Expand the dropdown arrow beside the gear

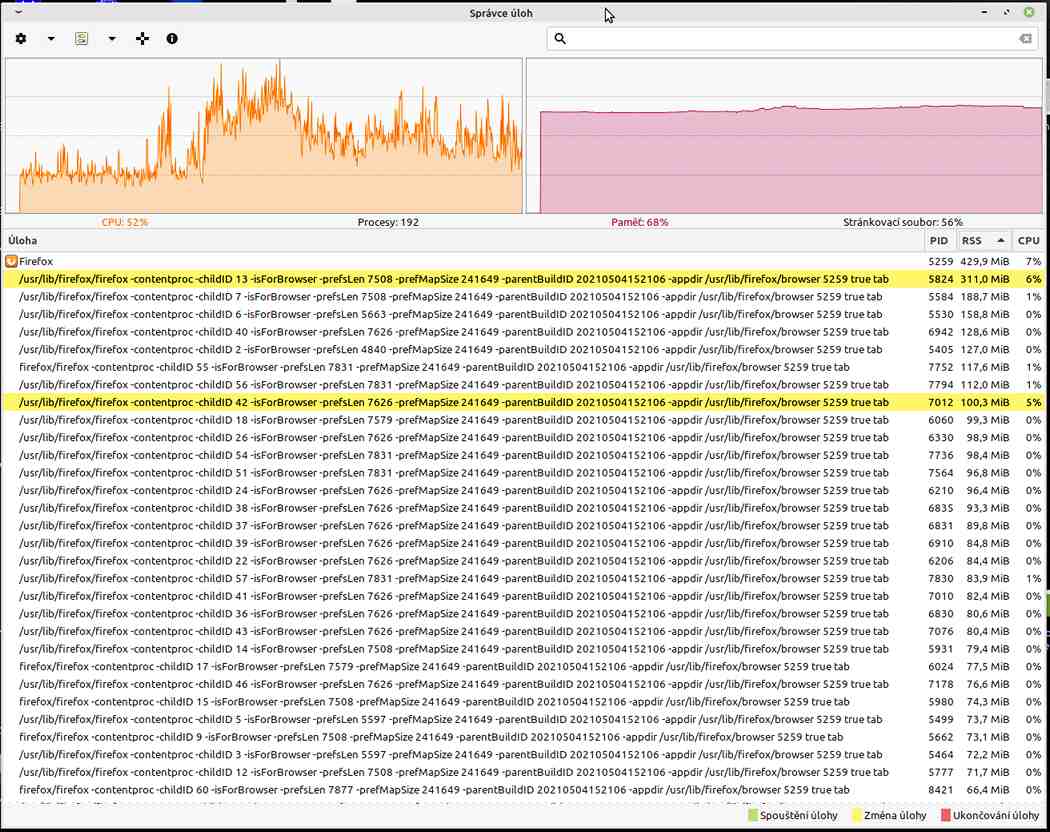(51, 39)
